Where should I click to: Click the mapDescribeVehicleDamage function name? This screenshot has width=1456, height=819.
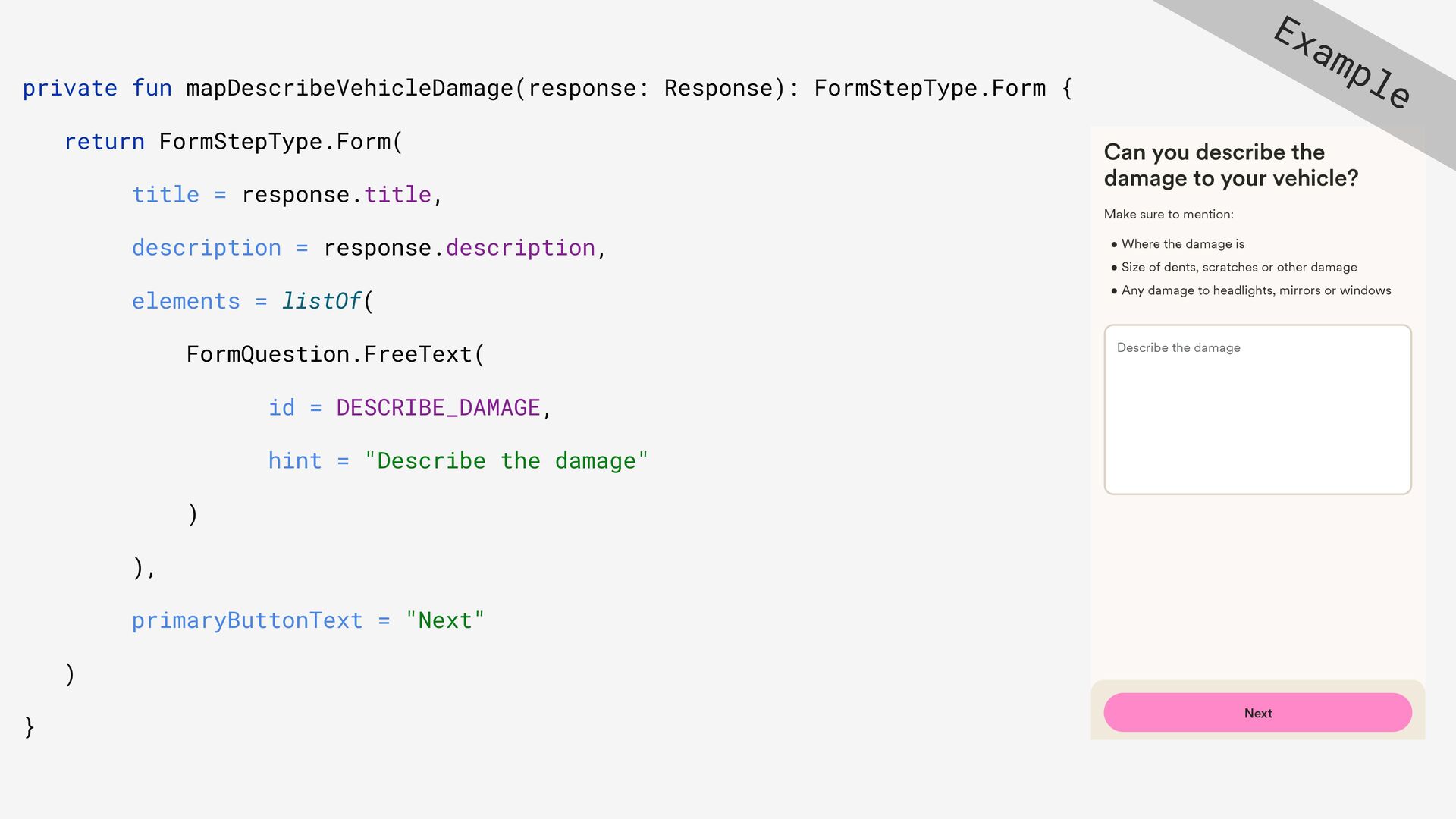pos(349,89)
